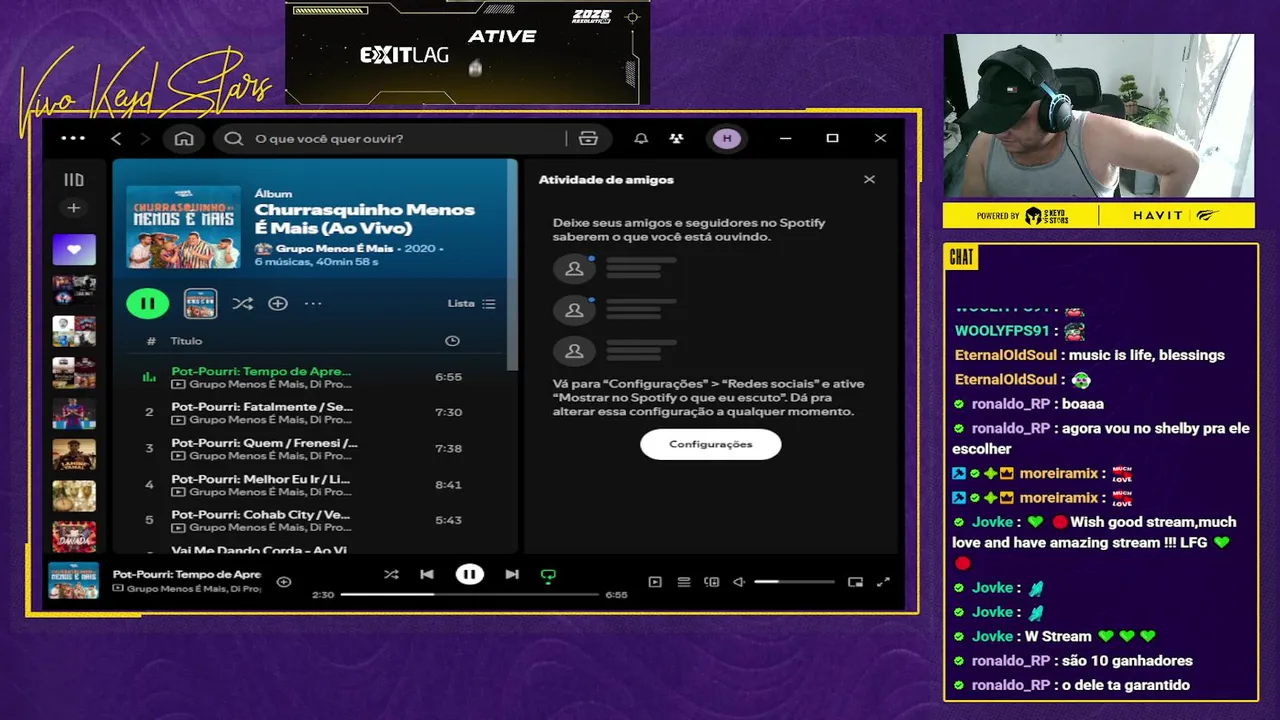Seek on the song progress bar
The image size is (1280, 720).
pyautogui.click(x=469, y=594)
